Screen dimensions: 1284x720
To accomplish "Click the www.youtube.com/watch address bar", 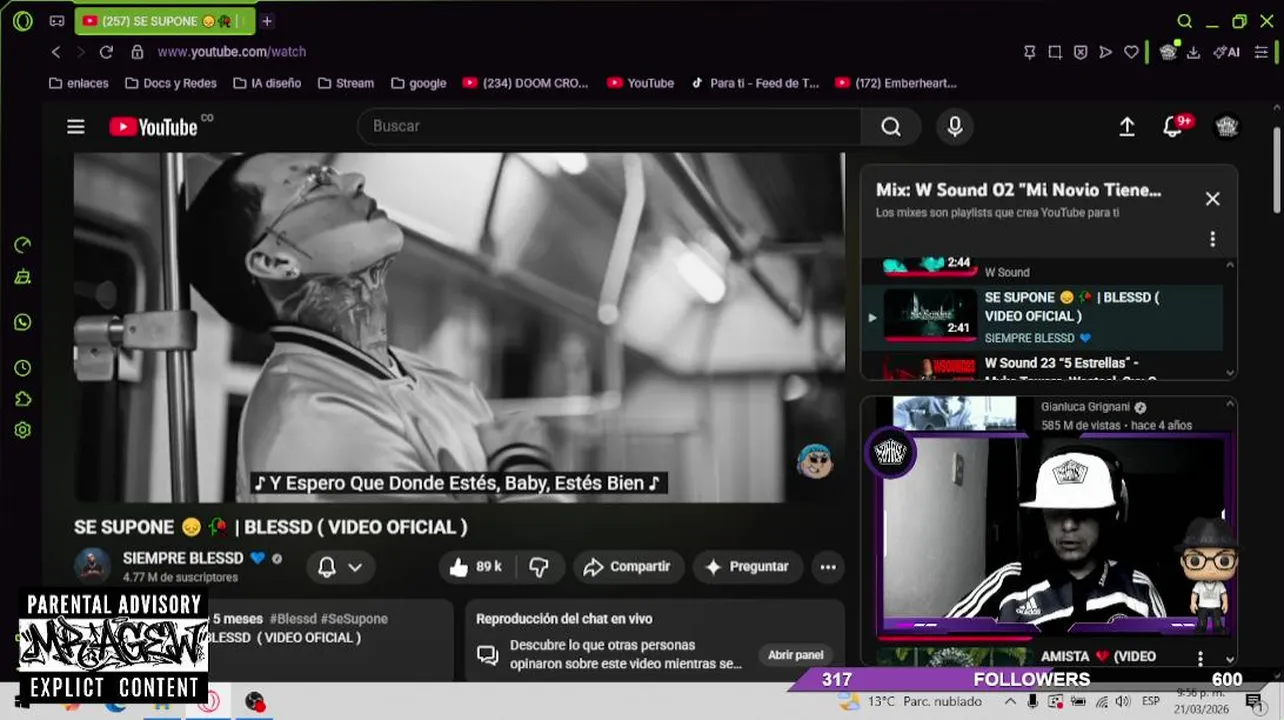I will (x=232, y=52).
